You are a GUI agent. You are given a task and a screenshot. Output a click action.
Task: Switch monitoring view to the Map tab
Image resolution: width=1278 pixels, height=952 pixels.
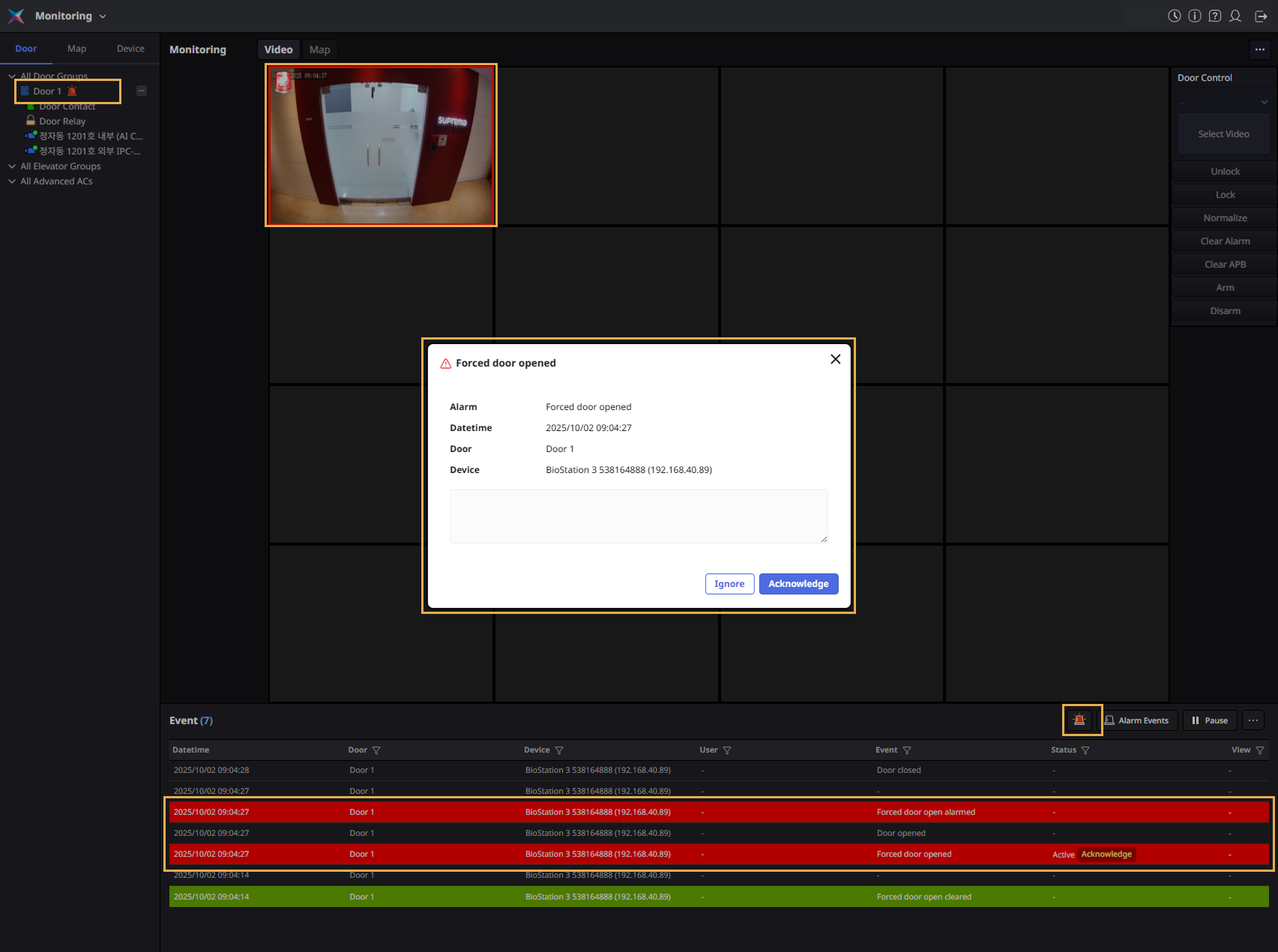point(319,49)
